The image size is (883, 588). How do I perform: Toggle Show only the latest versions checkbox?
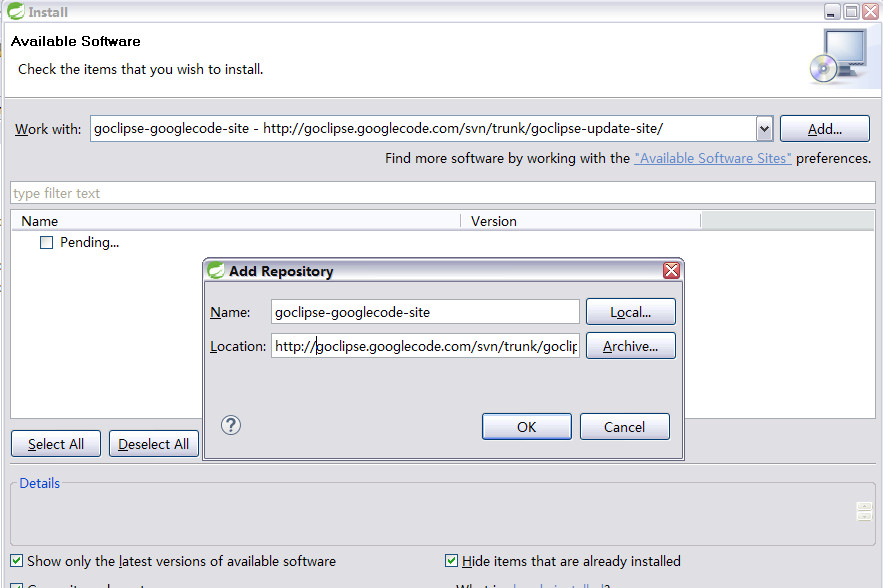pos(17,561)
